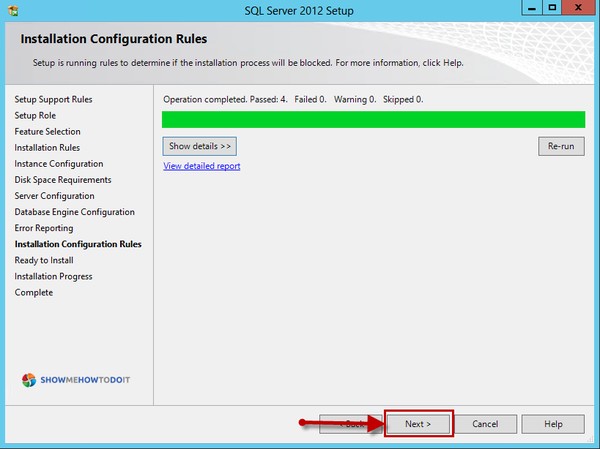The width and height of the screenshot is (600, 449).
Task: Select Database Engine Configuration step
Action: pyautogui.click(x=75, y=212)
